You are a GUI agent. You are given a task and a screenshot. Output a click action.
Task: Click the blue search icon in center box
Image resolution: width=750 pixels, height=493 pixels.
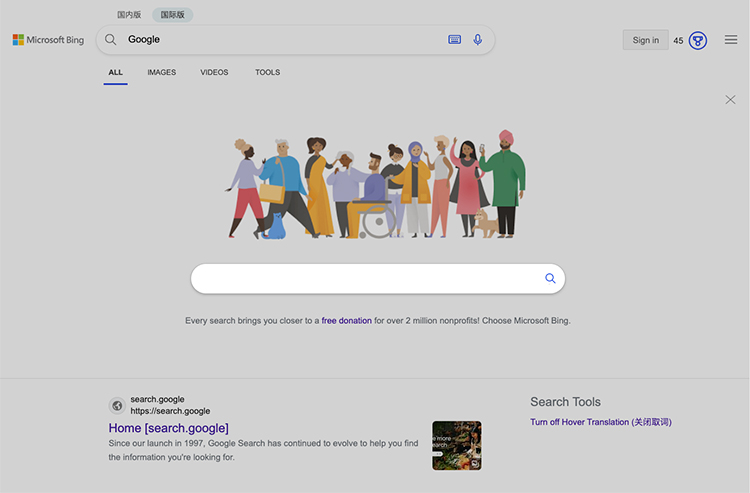click(x=550, y=278)
